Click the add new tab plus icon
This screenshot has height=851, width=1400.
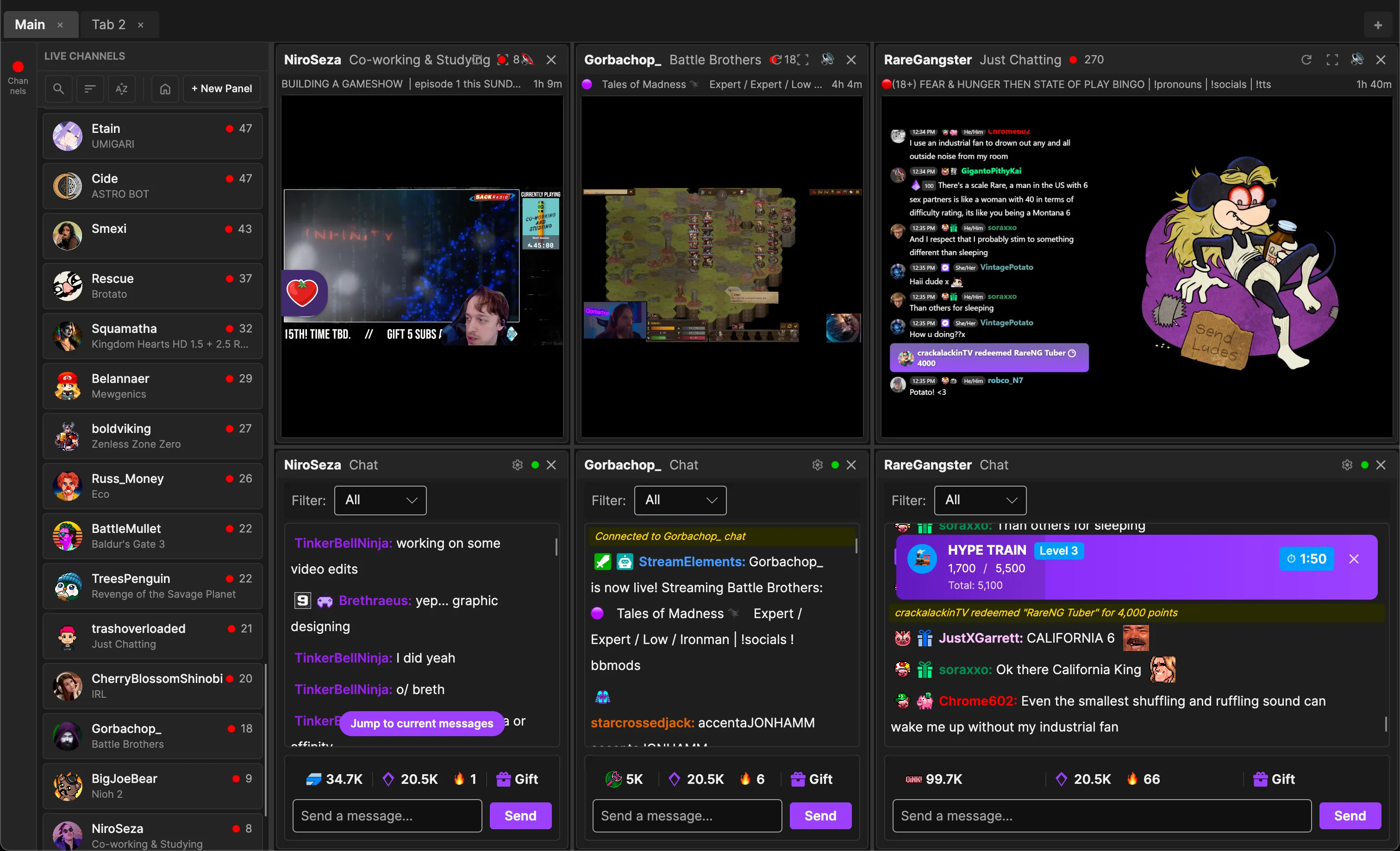coord(1377,25)
